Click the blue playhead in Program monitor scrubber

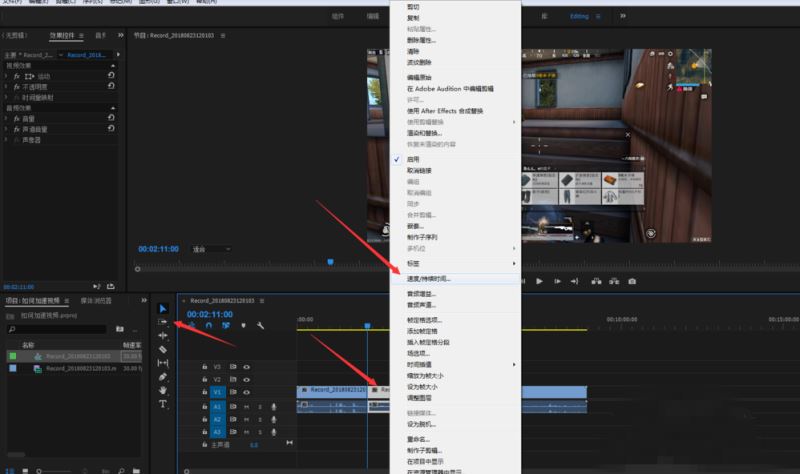click(x=331, y=262)
